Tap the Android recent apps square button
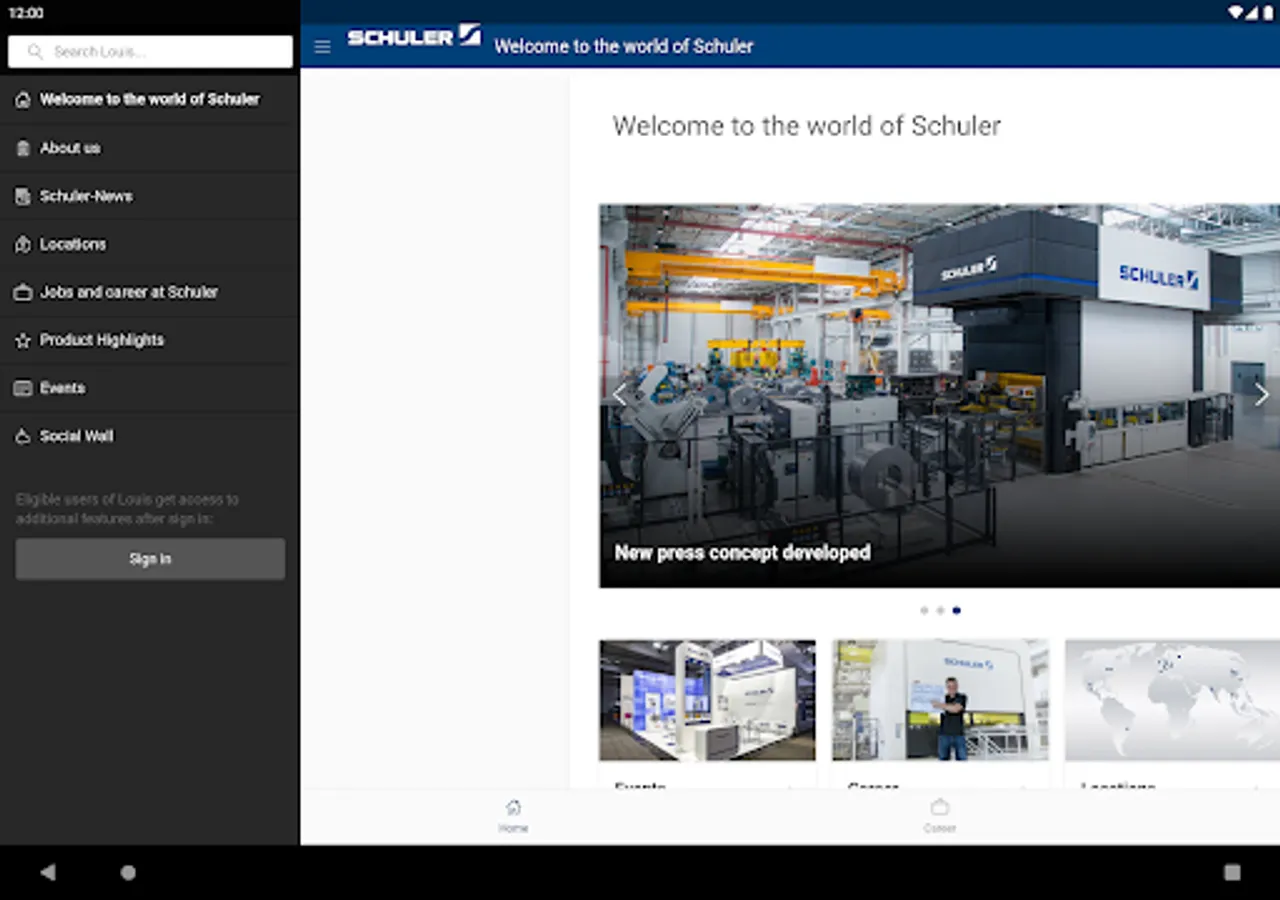Image resolution: width=1280 pixels, height=900 pixels. pos(1232,872)
